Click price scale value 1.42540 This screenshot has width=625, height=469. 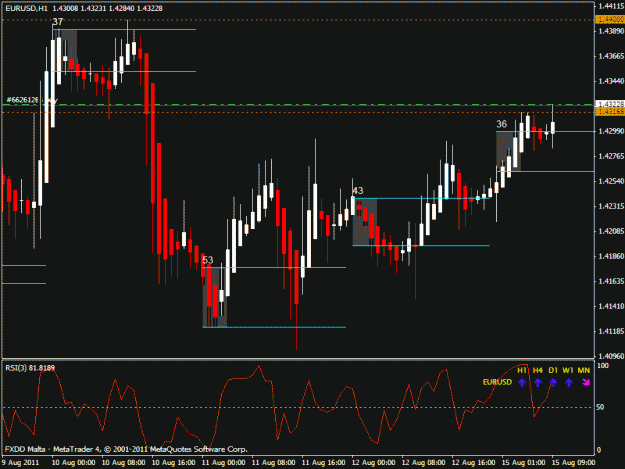coord(611,181)
